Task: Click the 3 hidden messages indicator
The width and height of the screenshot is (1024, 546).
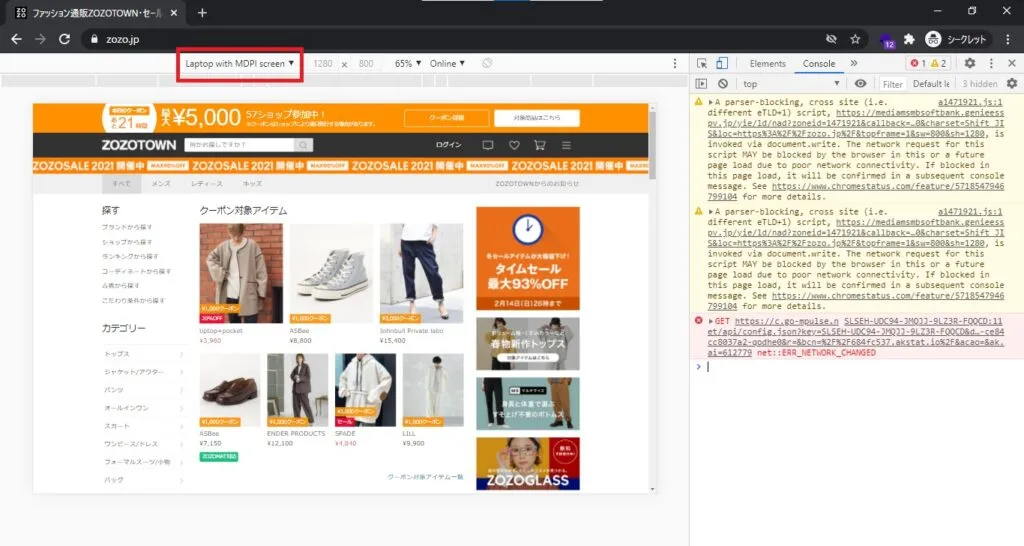Action: (980, 84)
